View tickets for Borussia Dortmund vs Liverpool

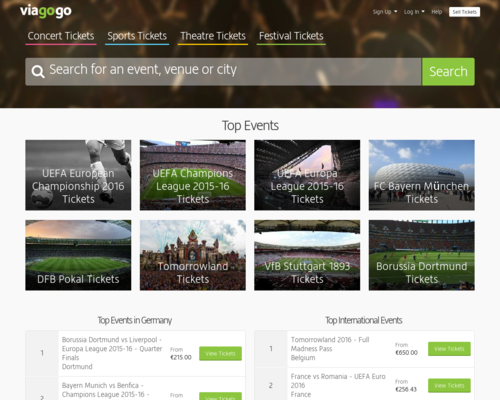[220, 353]
